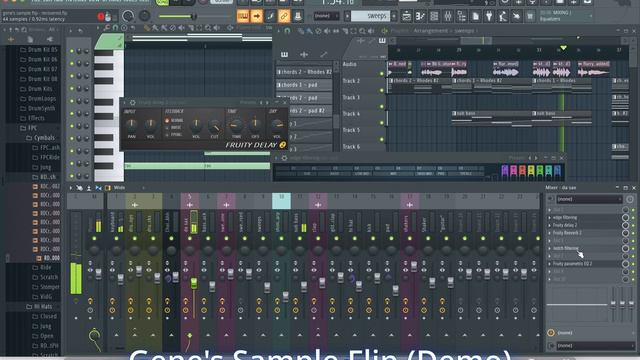Click the da sax mixer track volume fader
Image resolution: width=640 pixels, height=360 pixels.
[194, 283]
